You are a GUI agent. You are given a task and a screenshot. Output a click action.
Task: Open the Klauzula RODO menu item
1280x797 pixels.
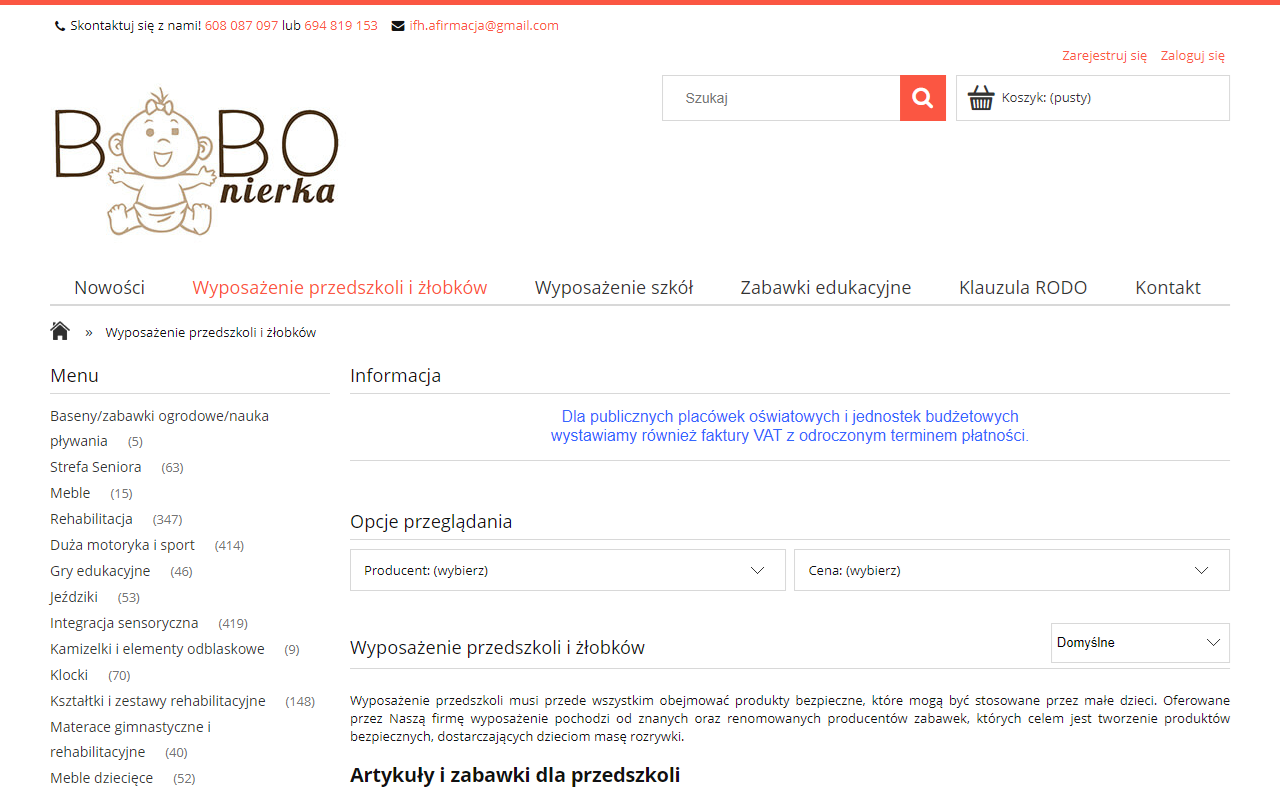(x=1022, y=287)
